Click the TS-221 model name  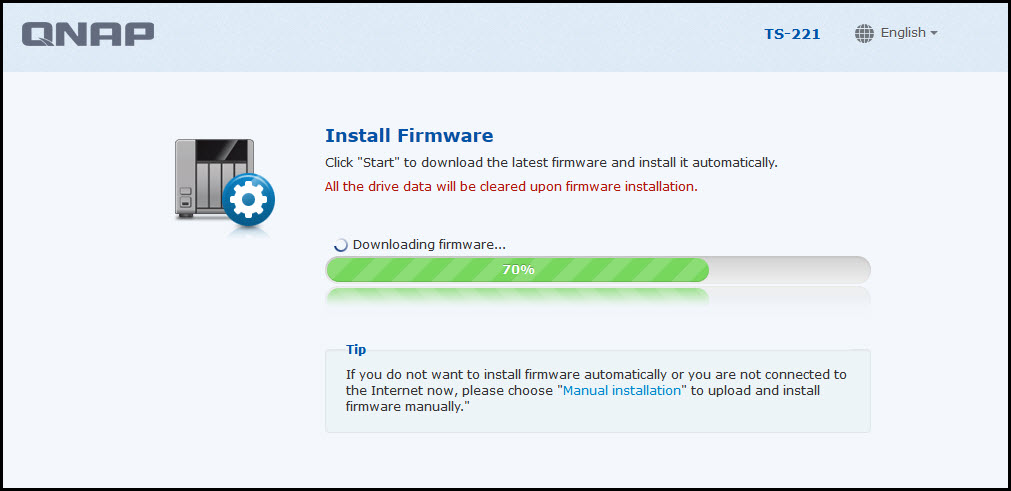point(792,34)
